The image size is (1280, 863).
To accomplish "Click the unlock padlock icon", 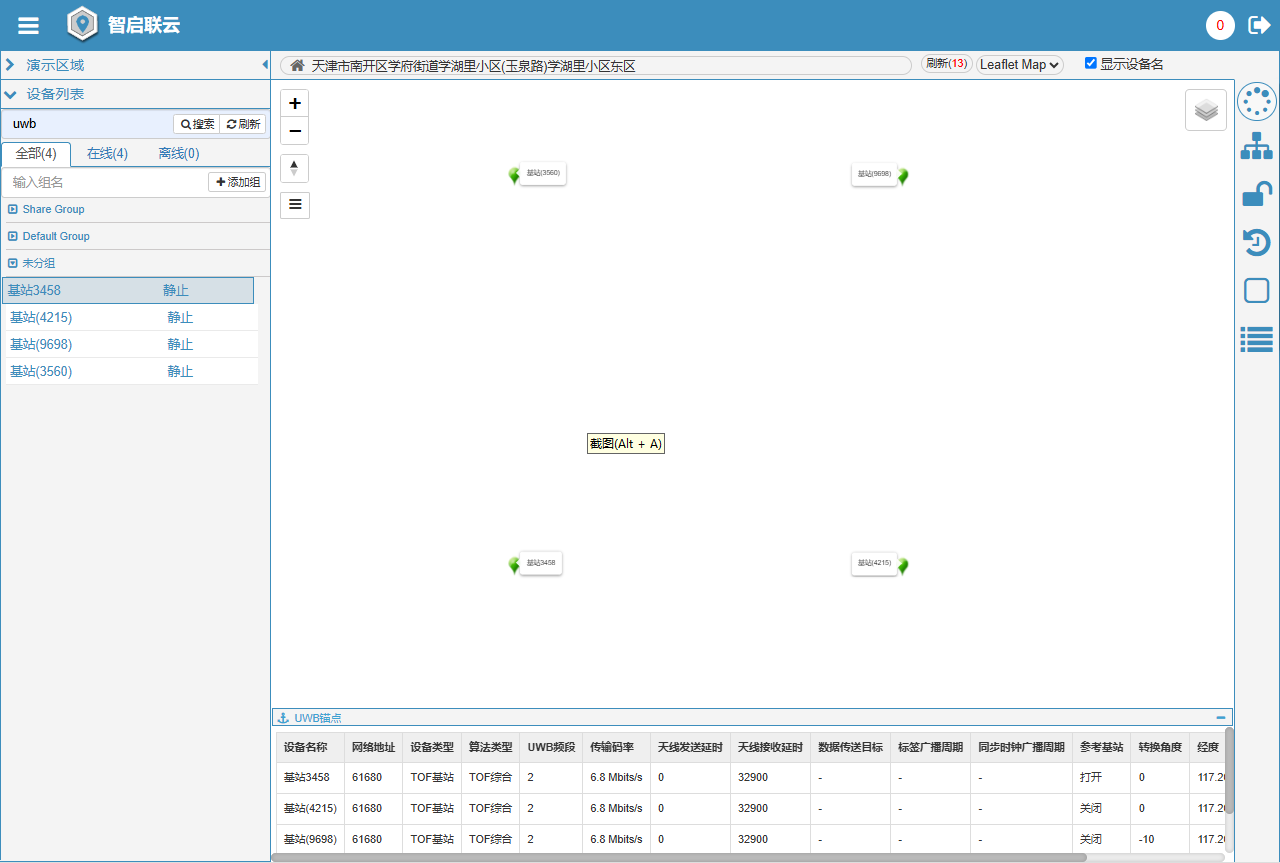I will 1256,194.
